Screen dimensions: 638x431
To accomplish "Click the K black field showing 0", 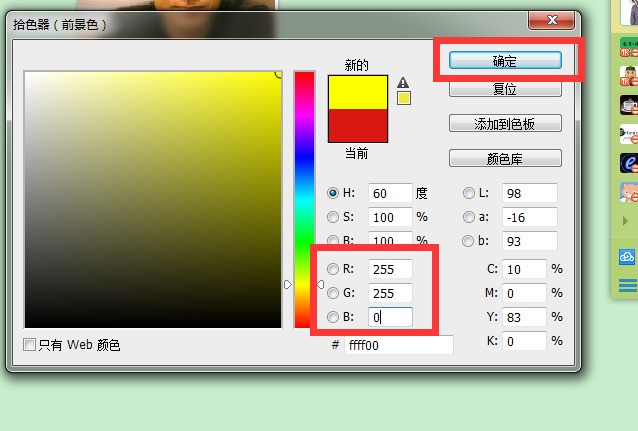I will click(524, 341).
